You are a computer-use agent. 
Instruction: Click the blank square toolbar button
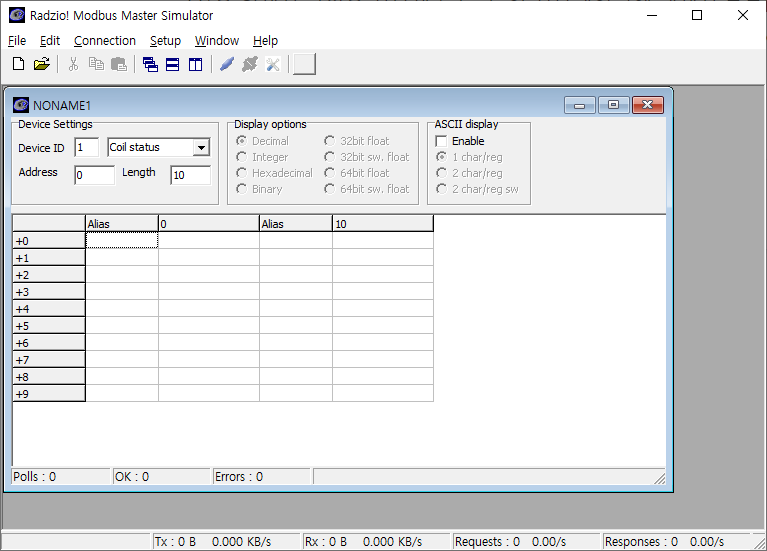(304, 64)
